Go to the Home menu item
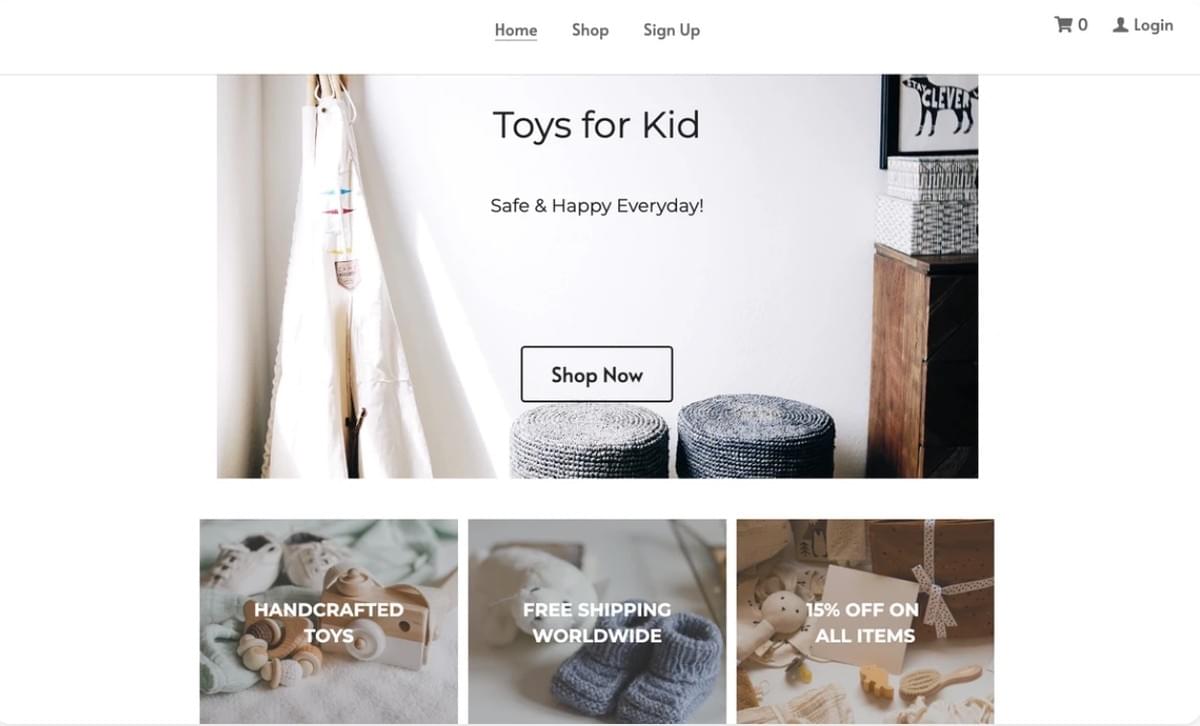 tap(516, 30)
